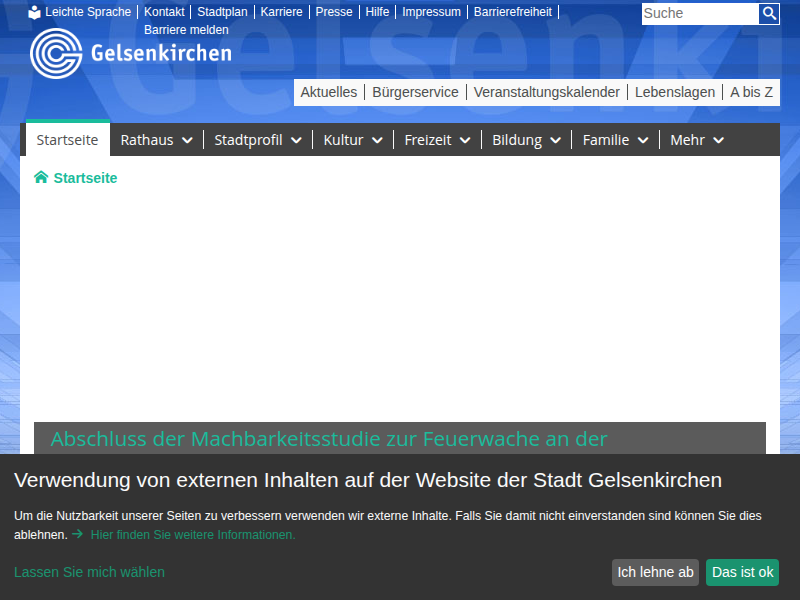Select the Startseite tab in main navigation

pos(67,140)
